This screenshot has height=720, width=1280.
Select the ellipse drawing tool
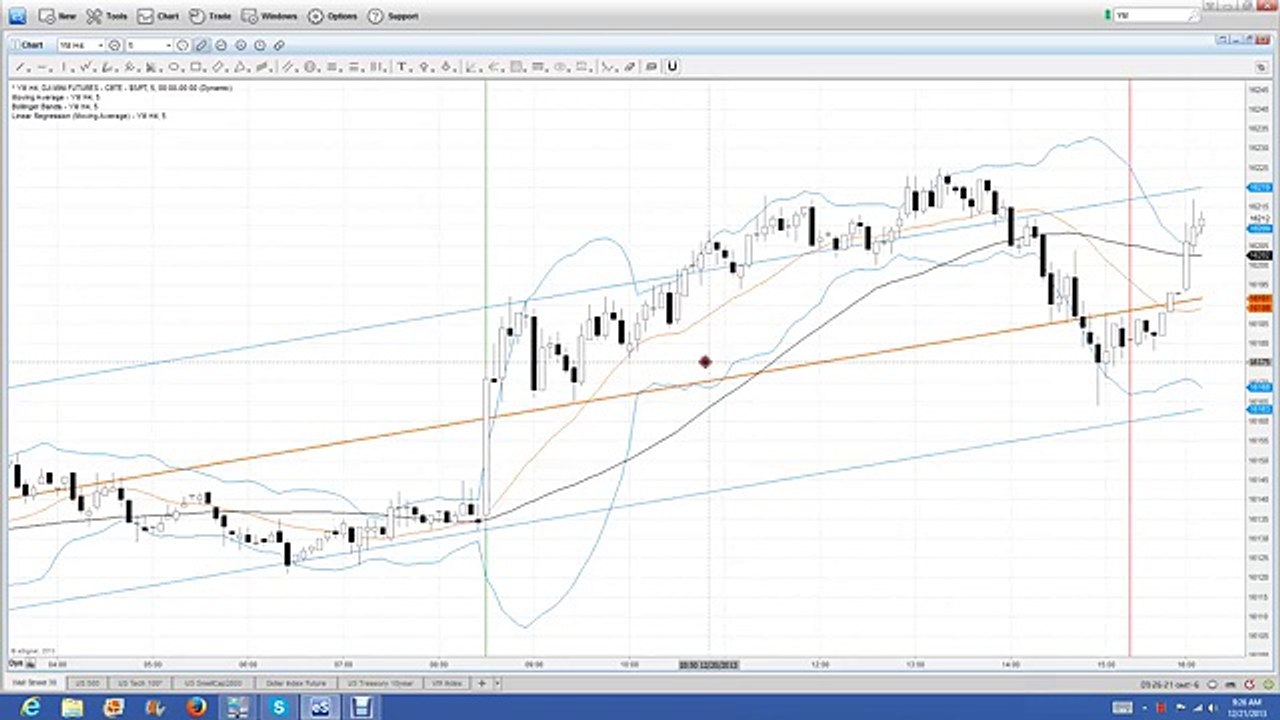[x=174, y=67]
